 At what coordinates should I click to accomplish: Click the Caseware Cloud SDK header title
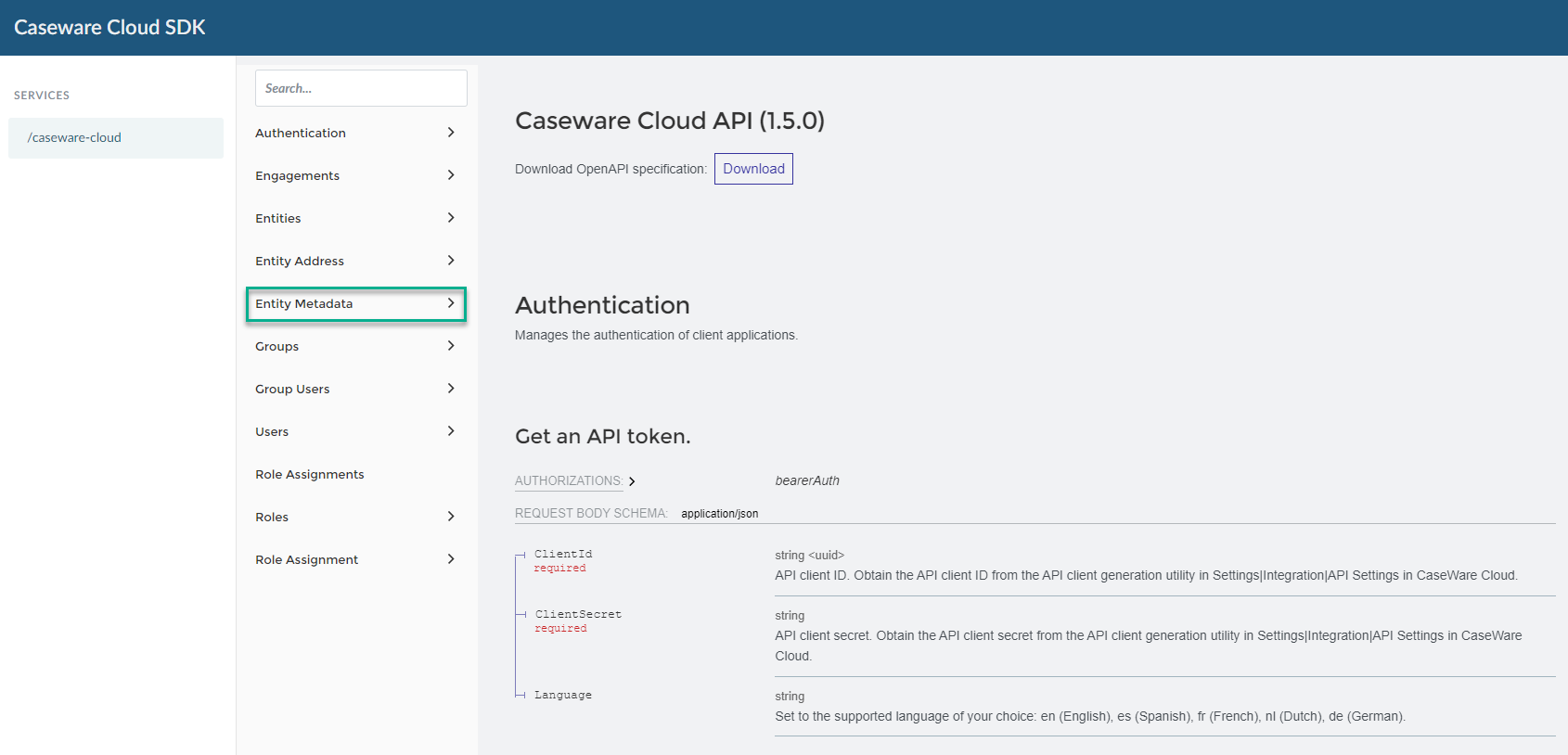(x=109, y=28)
